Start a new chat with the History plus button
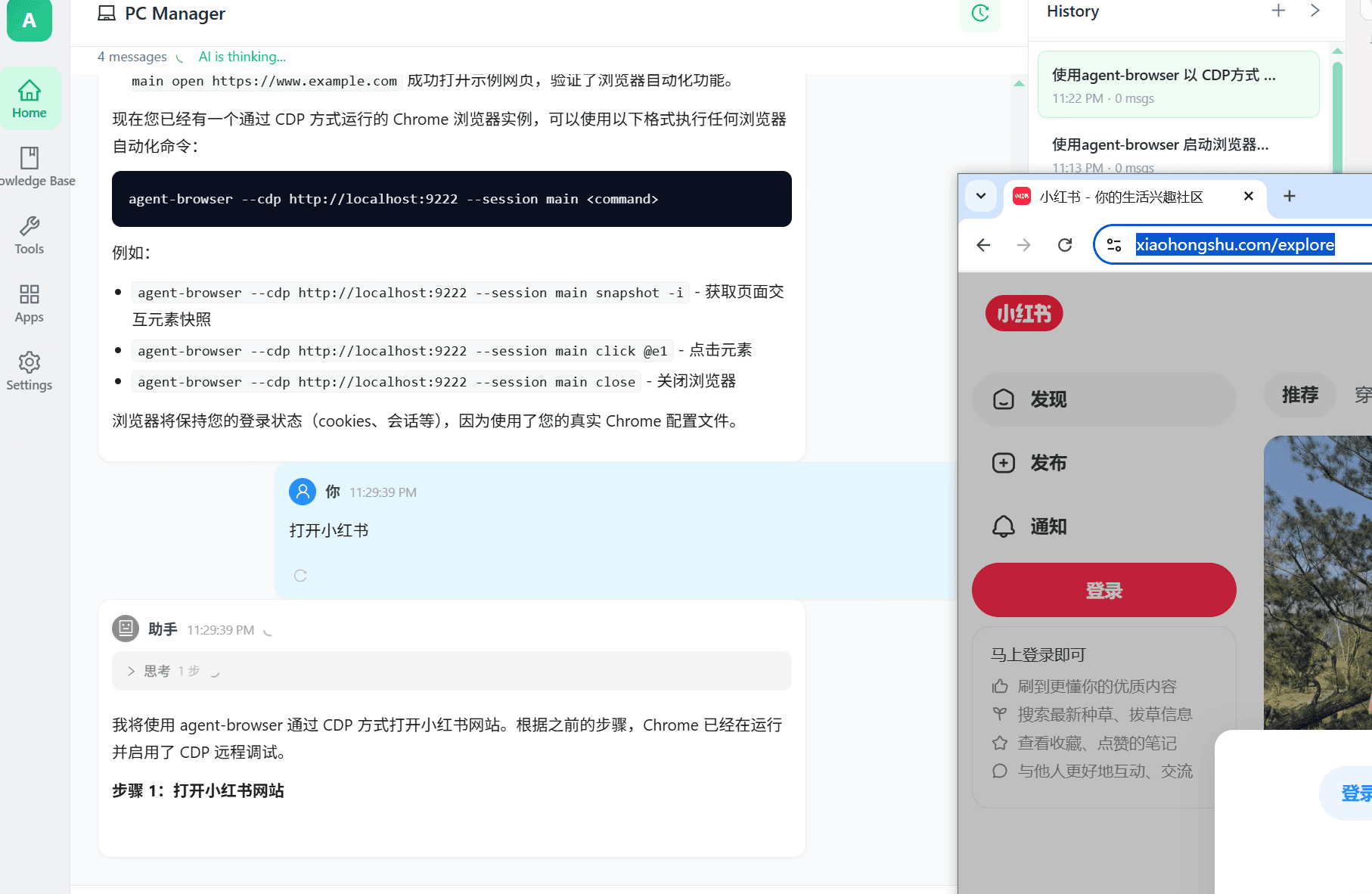This screenshot has width=1372, height=894. [1277, 11]
